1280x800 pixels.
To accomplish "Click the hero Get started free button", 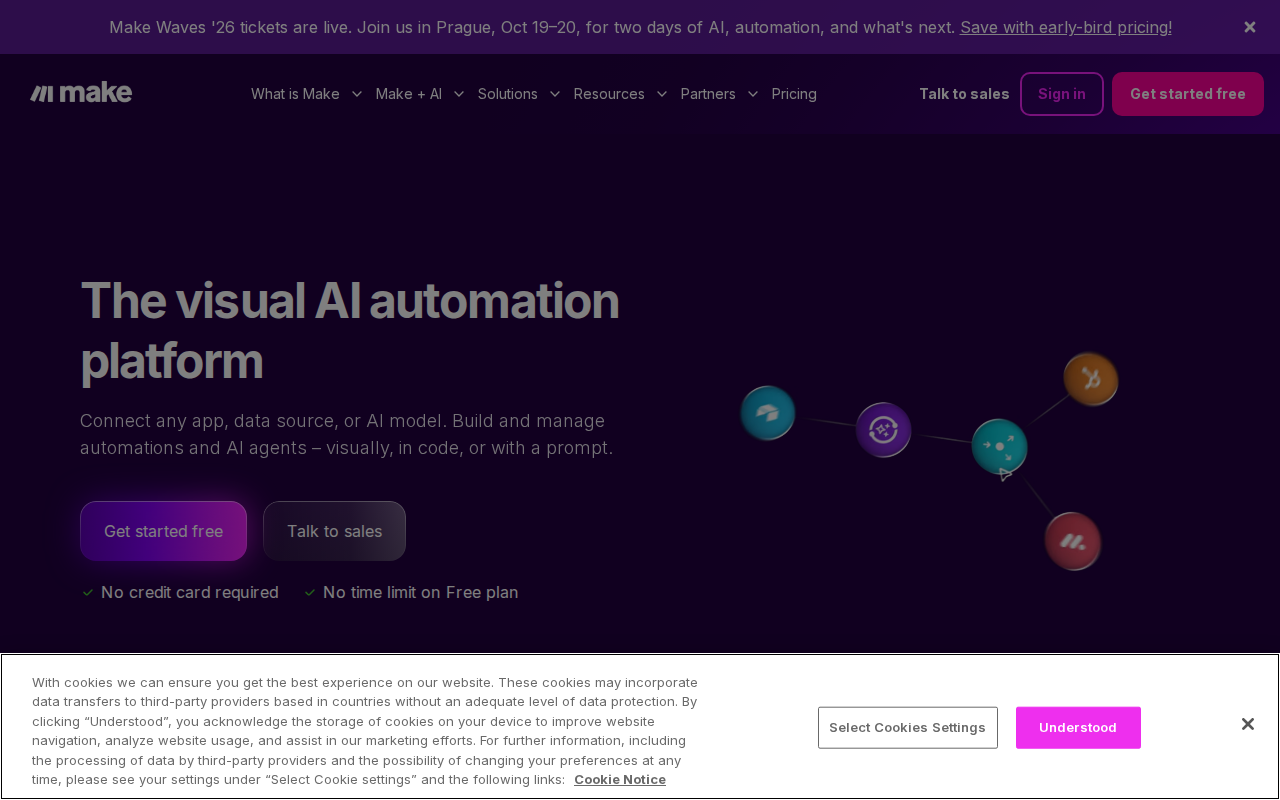I will (x=163, y=531).
